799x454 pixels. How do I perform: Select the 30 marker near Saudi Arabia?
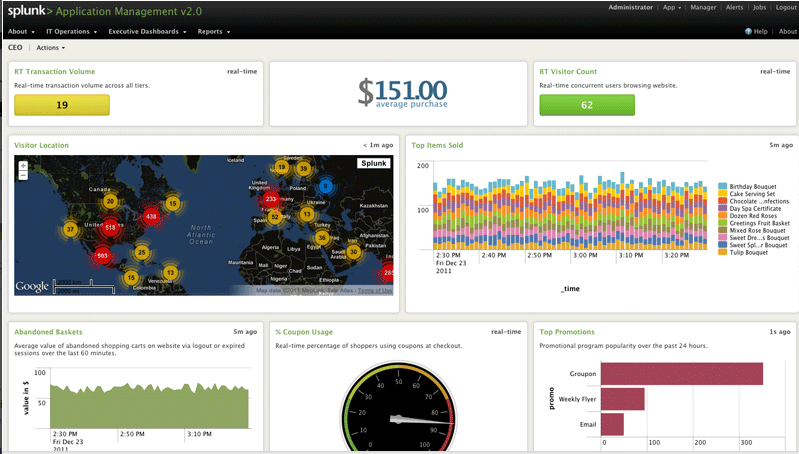tap(353, 252)
